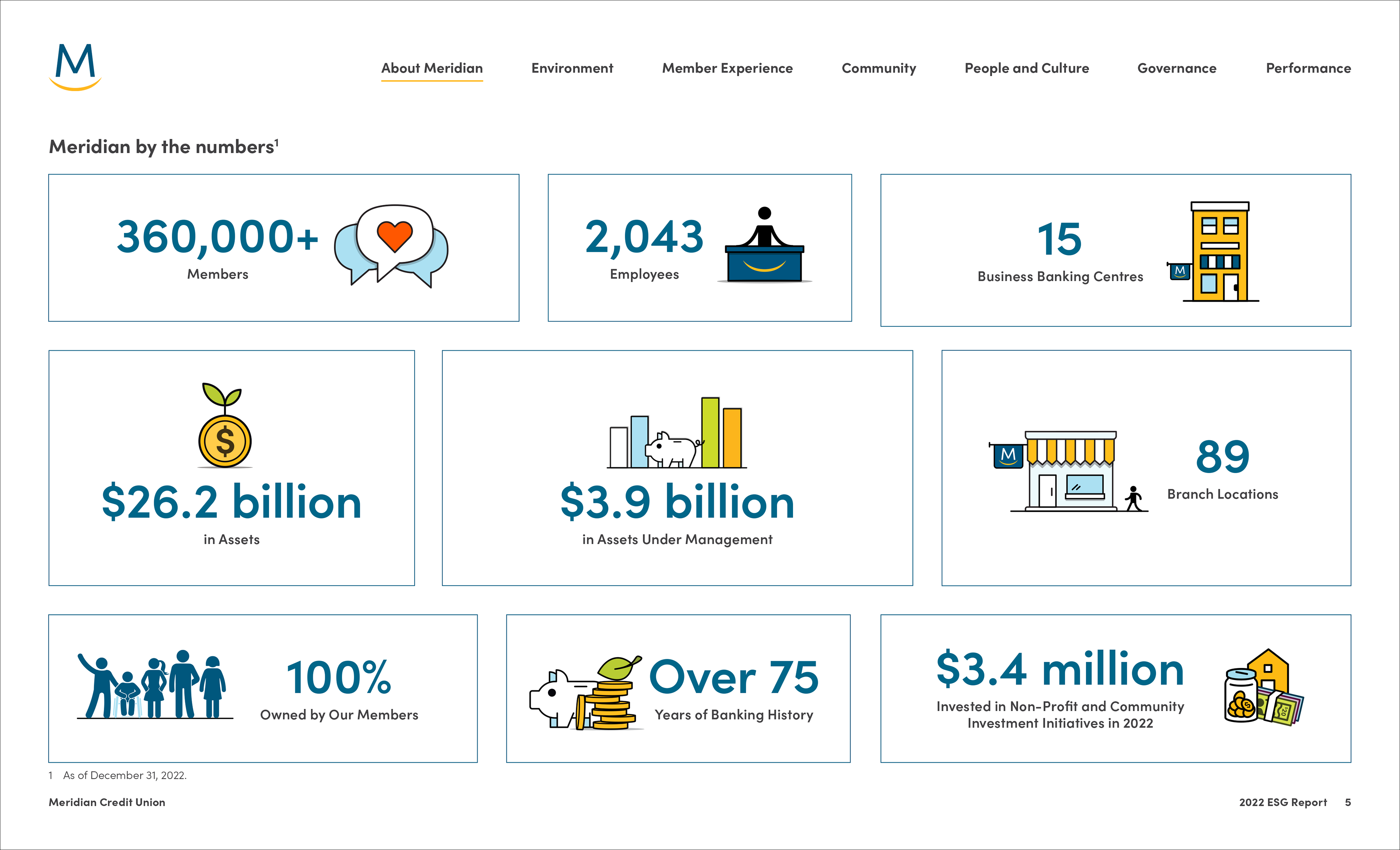1400x850 pixels.
Task: Go to the Environment section
Action: pos(572,68)
